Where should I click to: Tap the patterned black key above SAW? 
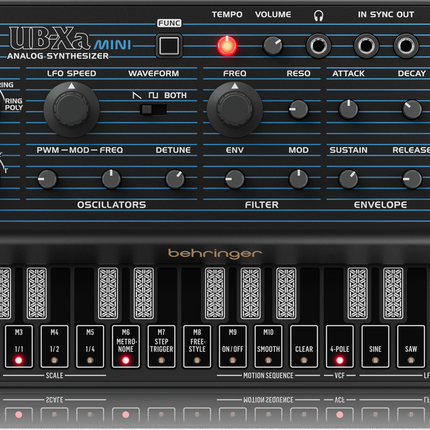tap(393, 293)
